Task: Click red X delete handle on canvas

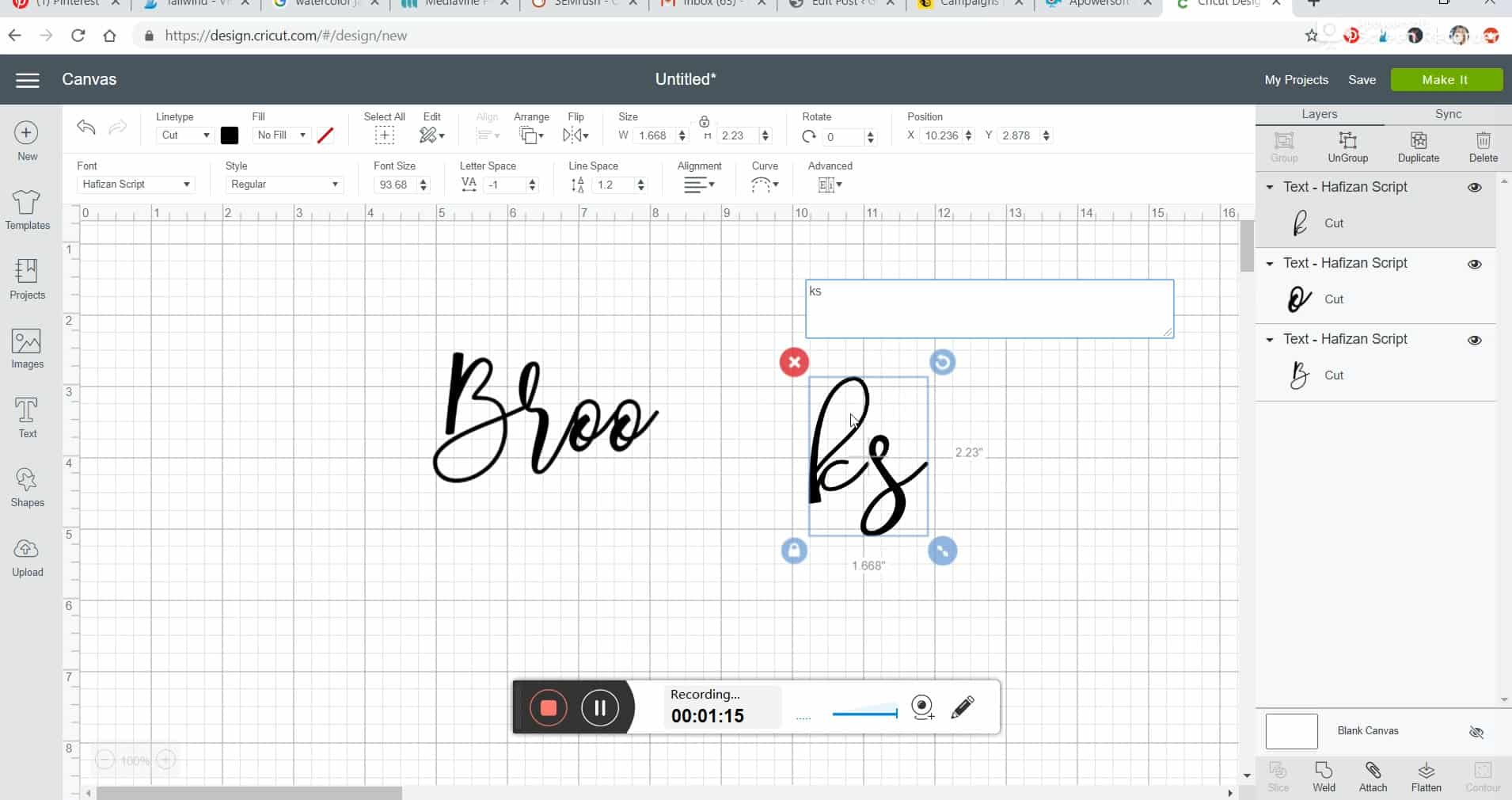Action: click(x=794, y=362)
